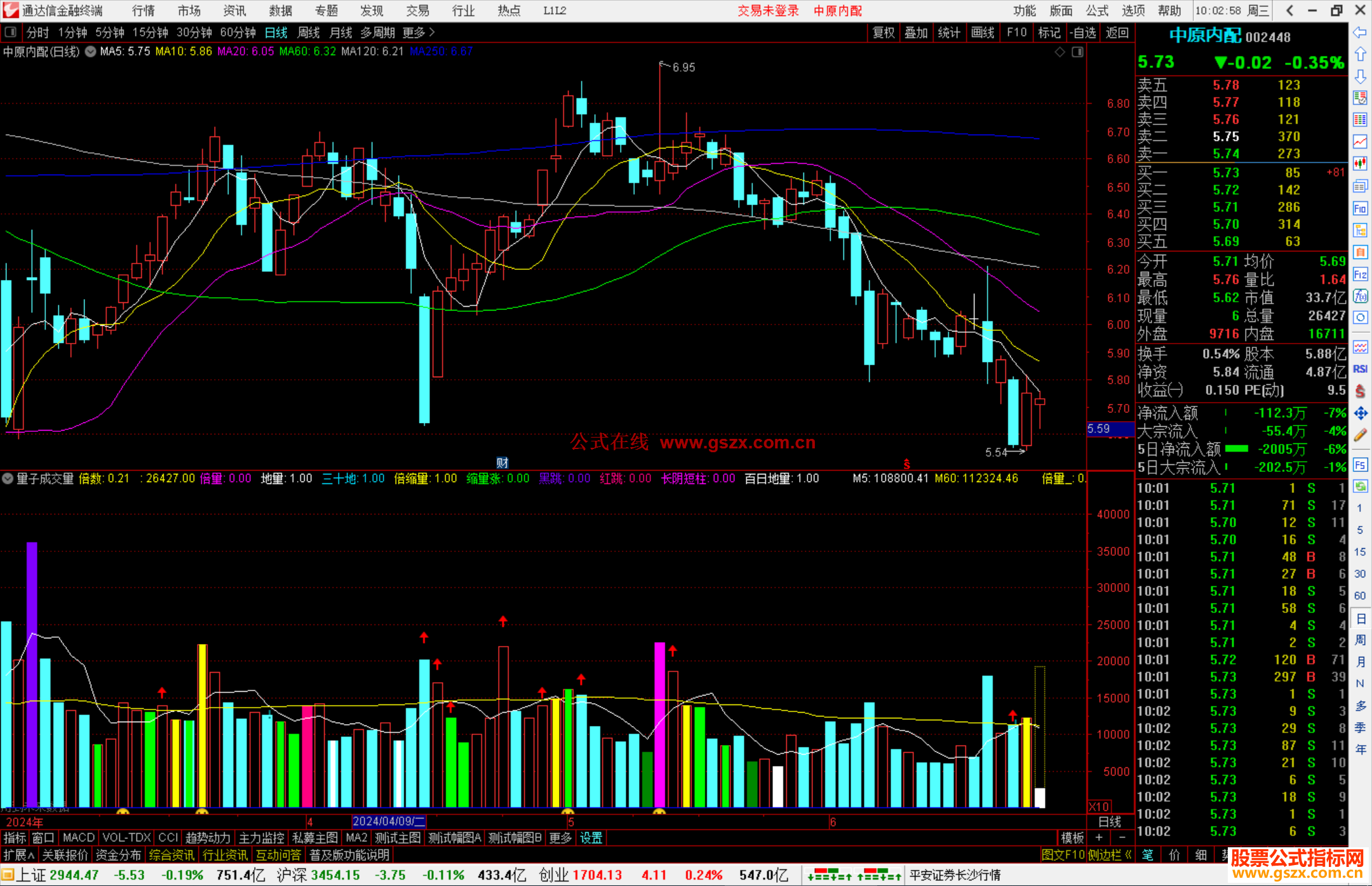The image size is (1372, 886).
Task: Click the RSI indicator sidebar icon
Action: pyautogui.click(x=1360, y=369)
